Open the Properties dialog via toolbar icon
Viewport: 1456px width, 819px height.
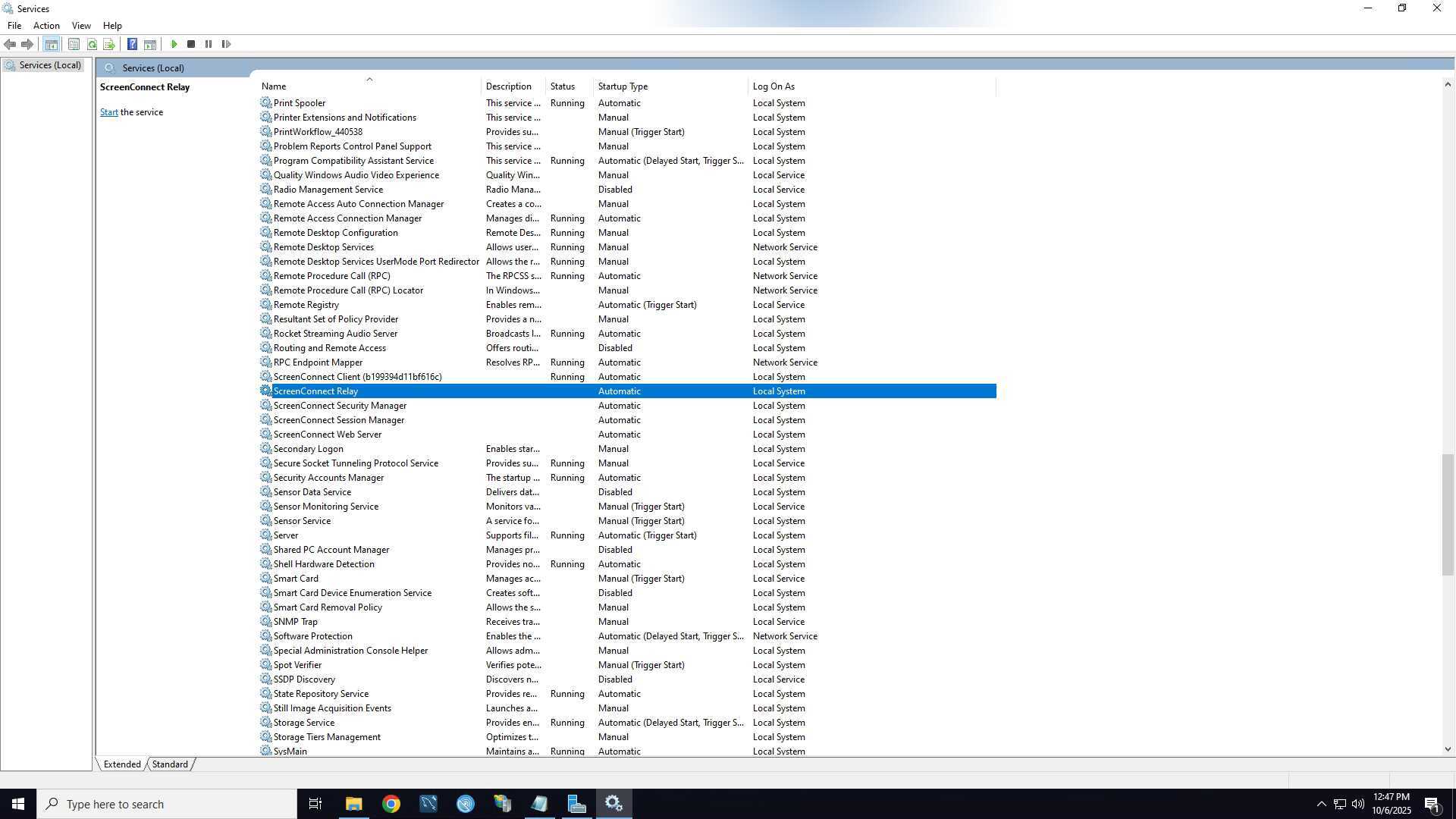point(74,44)
